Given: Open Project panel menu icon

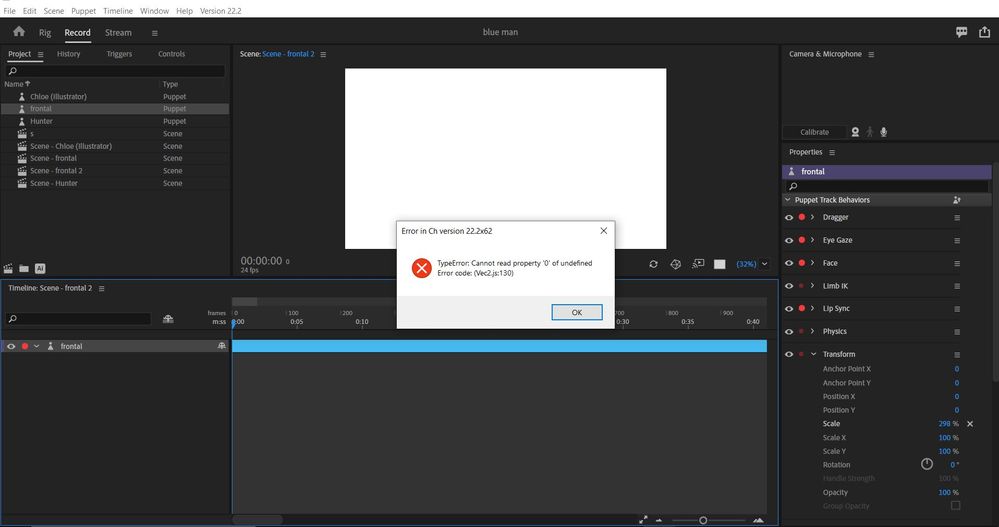Looking at the screenshot, I should [41, 55].
